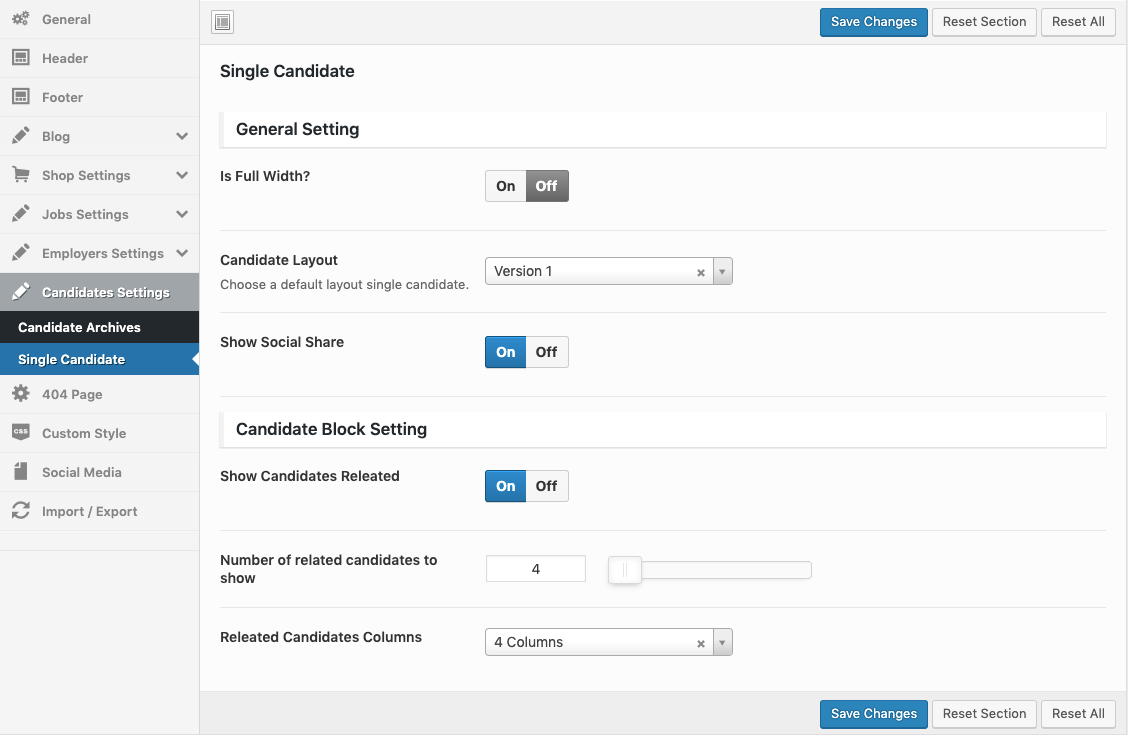Click the expand-all sections icon in top toolbar
Screen dimensions: 1128x735
pos(223,22)
